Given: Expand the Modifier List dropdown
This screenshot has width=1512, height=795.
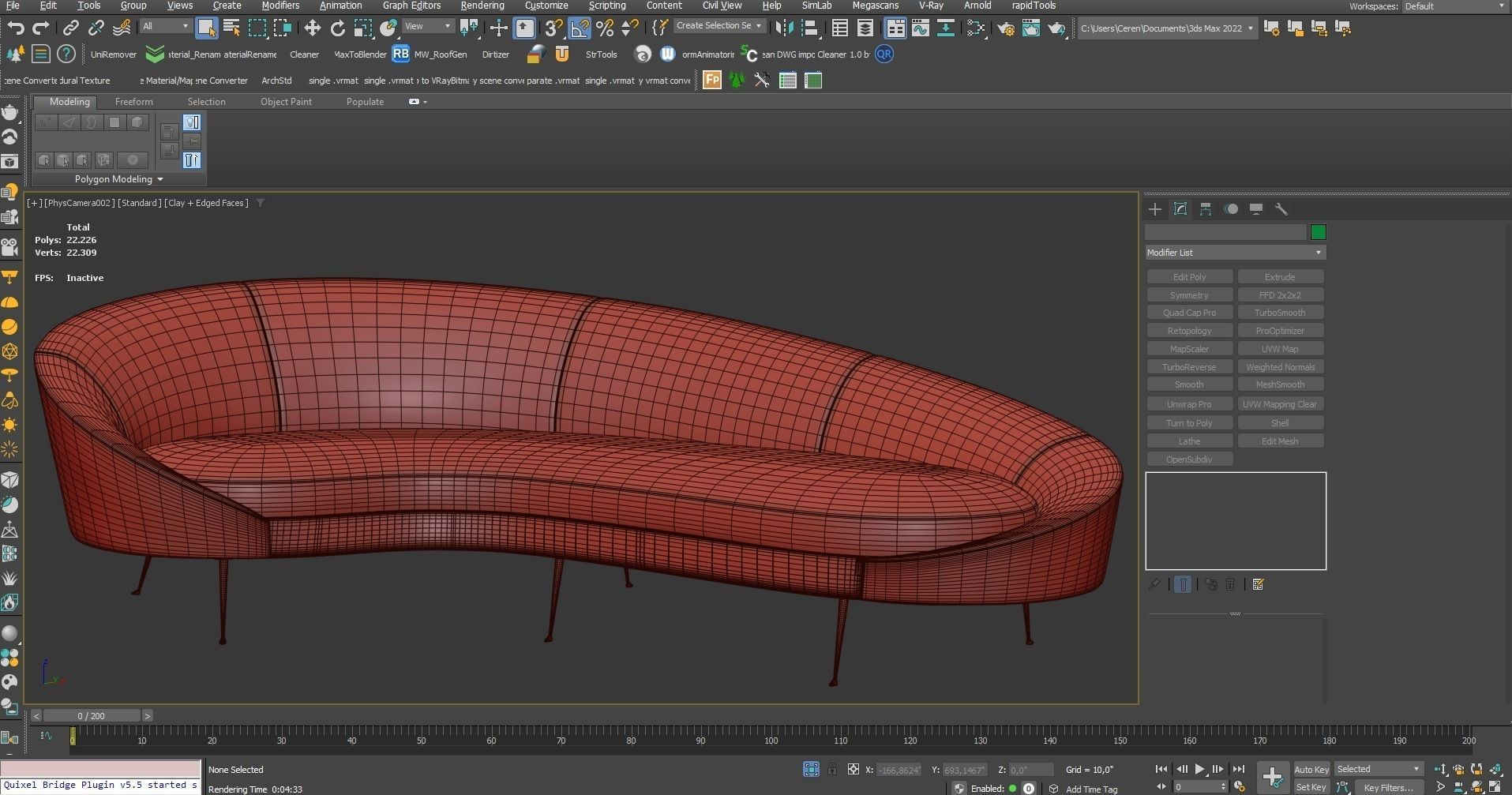Looking at the screenshot, I should pyautogui.click(x=1235, y=253).
